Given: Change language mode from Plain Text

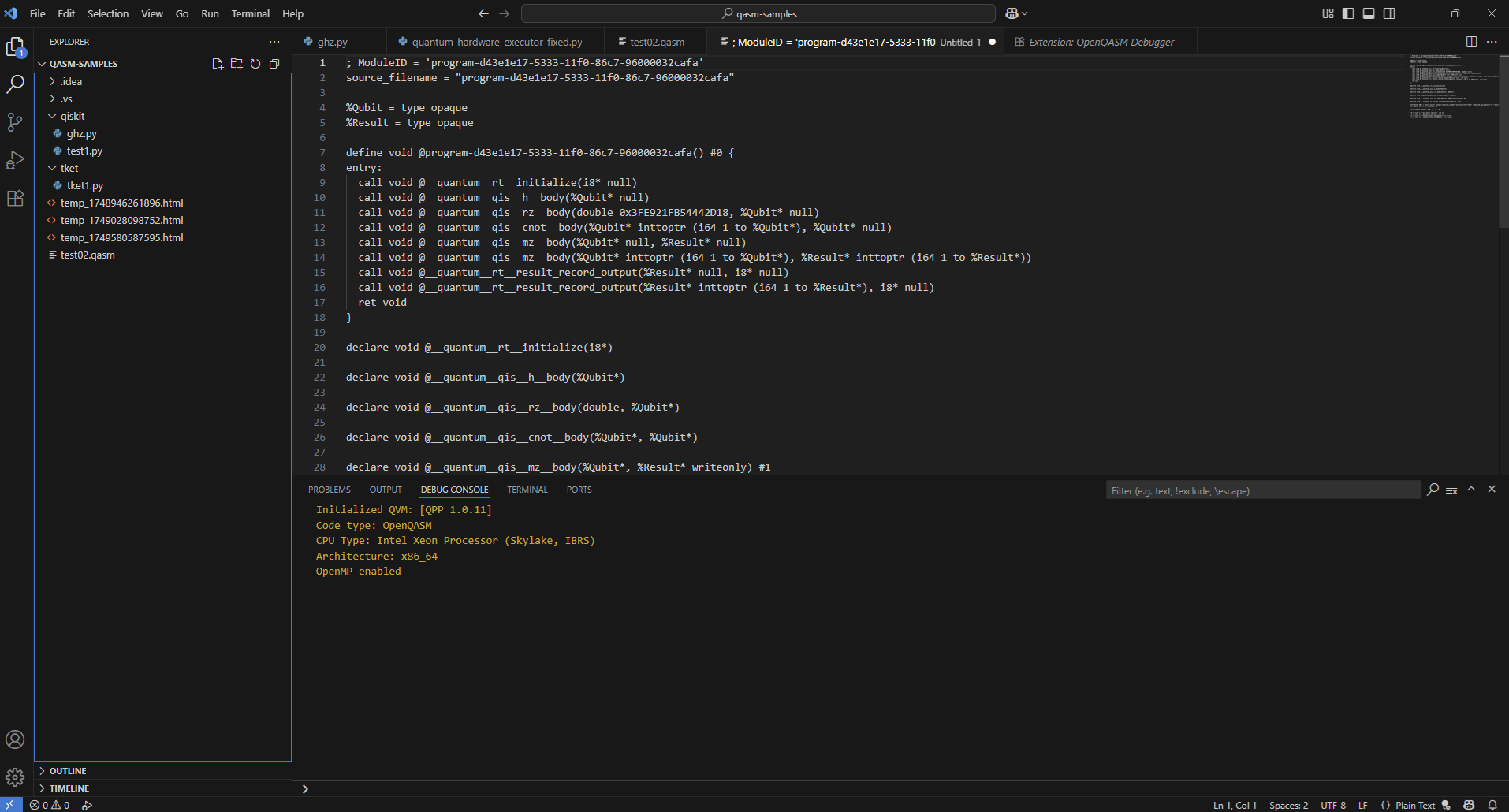Looking at the screenshot, I should coord(1414,805).
